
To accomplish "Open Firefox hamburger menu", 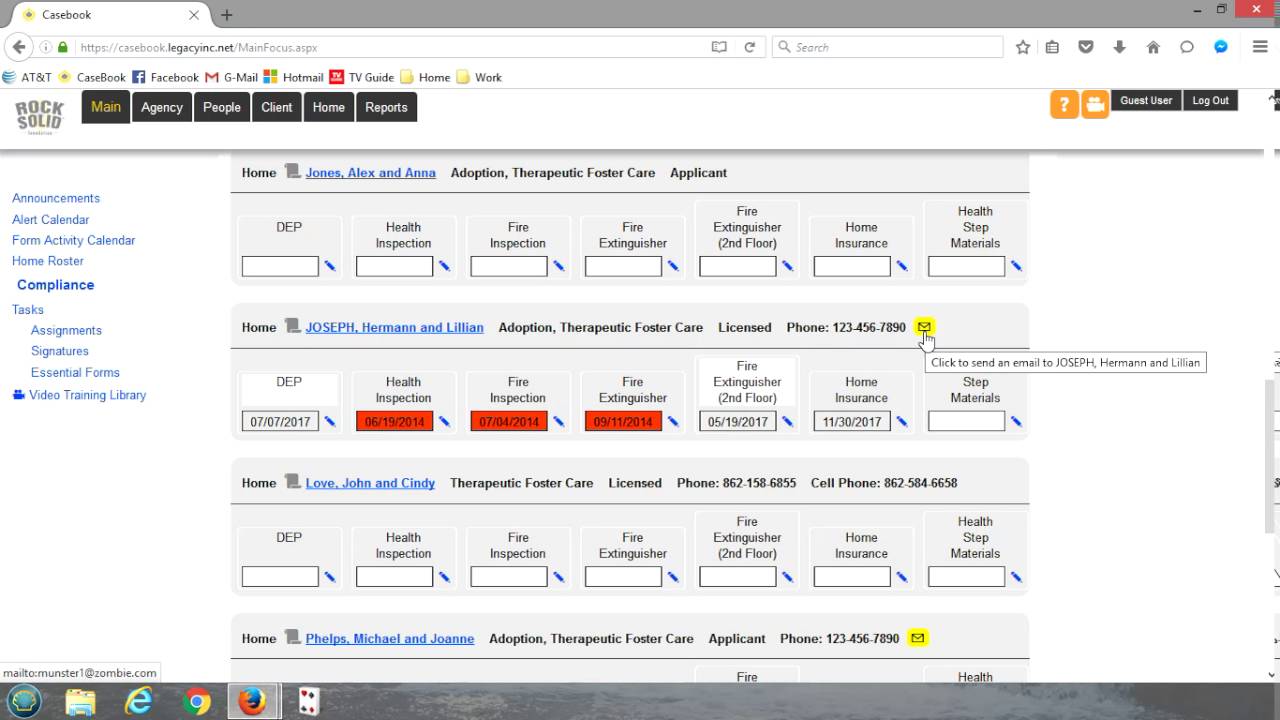I will (x=1260, y=47).
